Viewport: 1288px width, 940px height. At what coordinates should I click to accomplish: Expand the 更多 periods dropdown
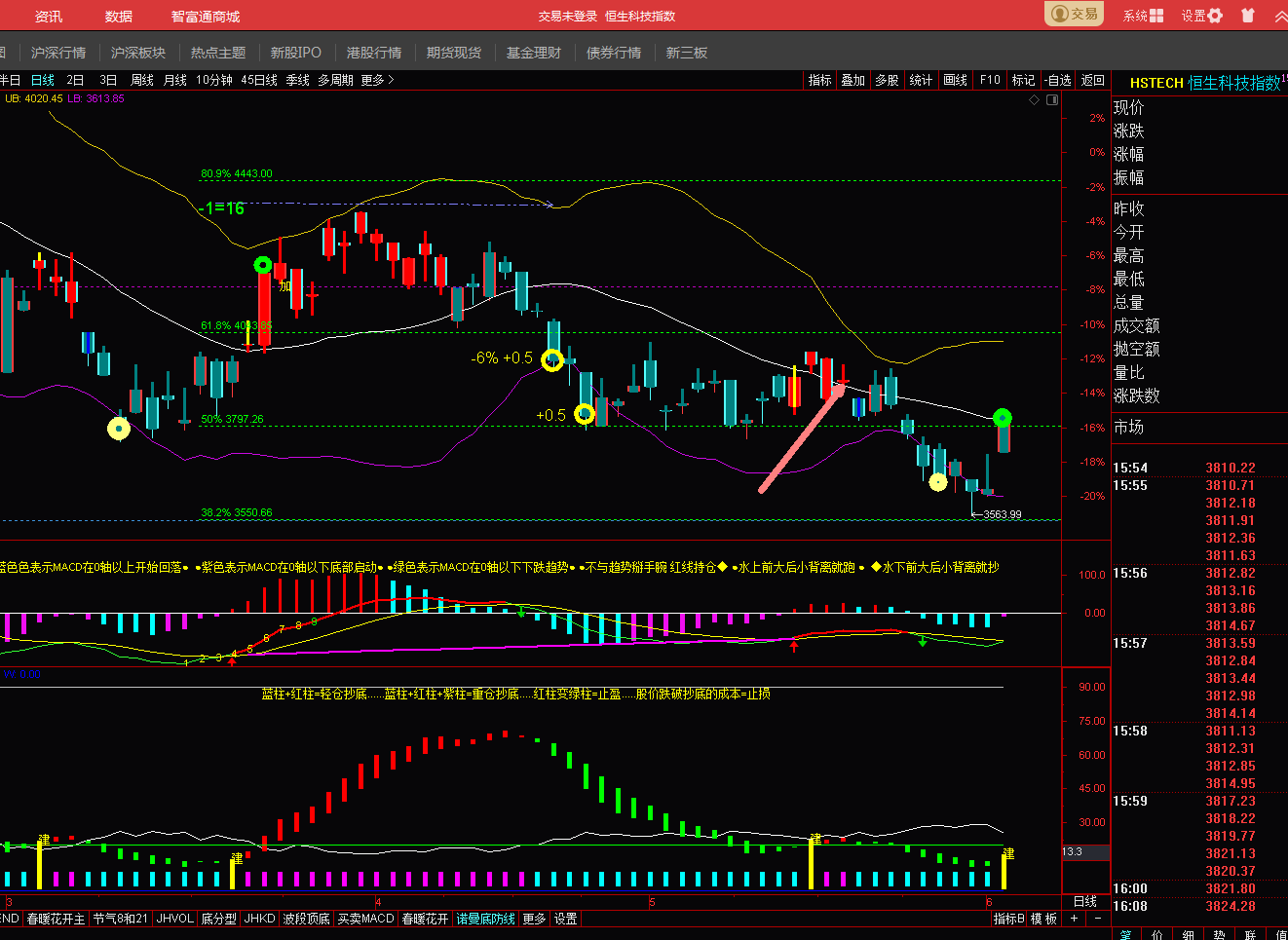377,80
